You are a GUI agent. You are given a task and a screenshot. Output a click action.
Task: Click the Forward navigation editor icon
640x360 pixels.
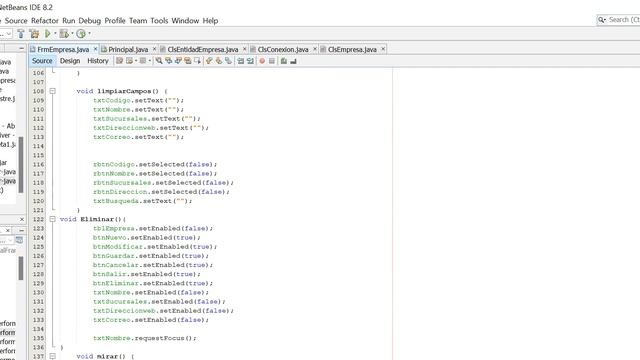pos(142,61)
